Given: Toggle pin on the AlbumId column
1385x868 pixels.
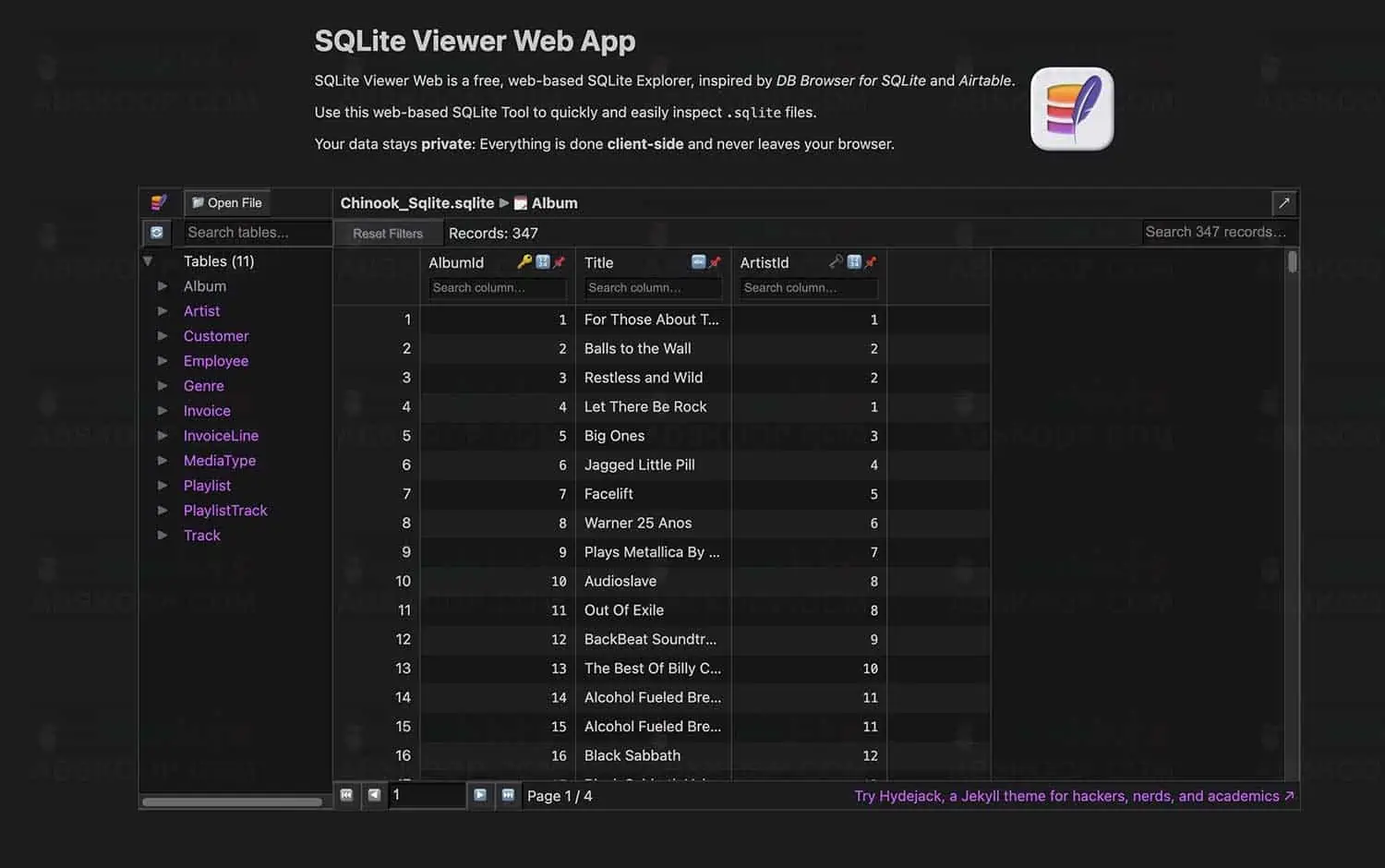Looking at the screenshot, I should point(559,262).
